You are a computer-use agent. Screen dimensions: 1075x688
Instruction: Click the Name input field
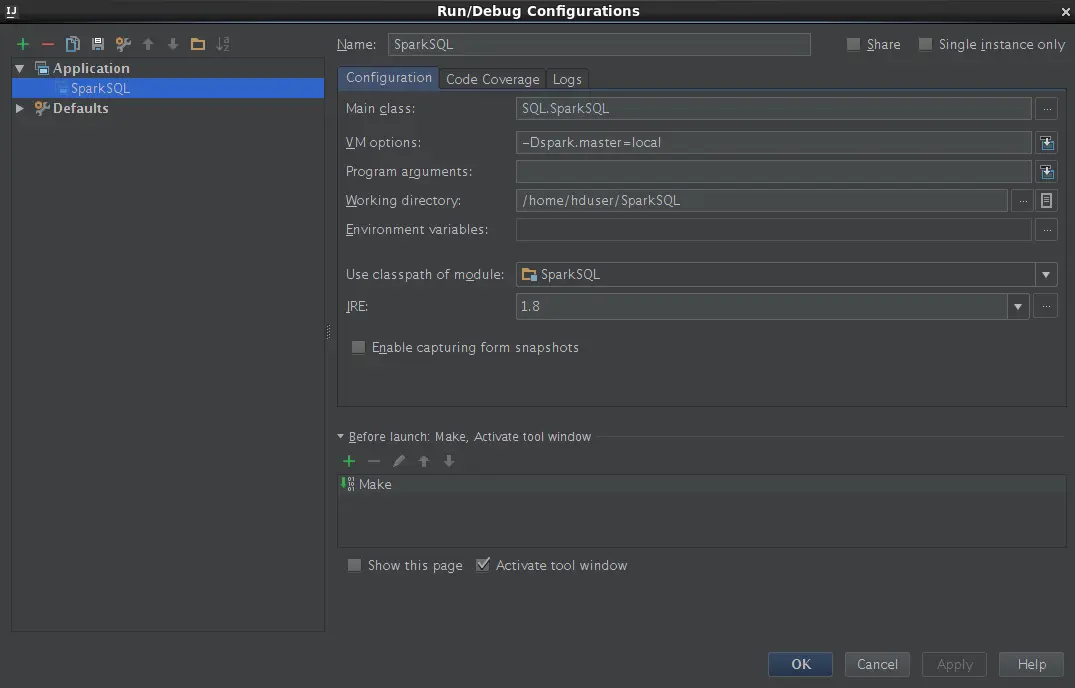point(599,45)
